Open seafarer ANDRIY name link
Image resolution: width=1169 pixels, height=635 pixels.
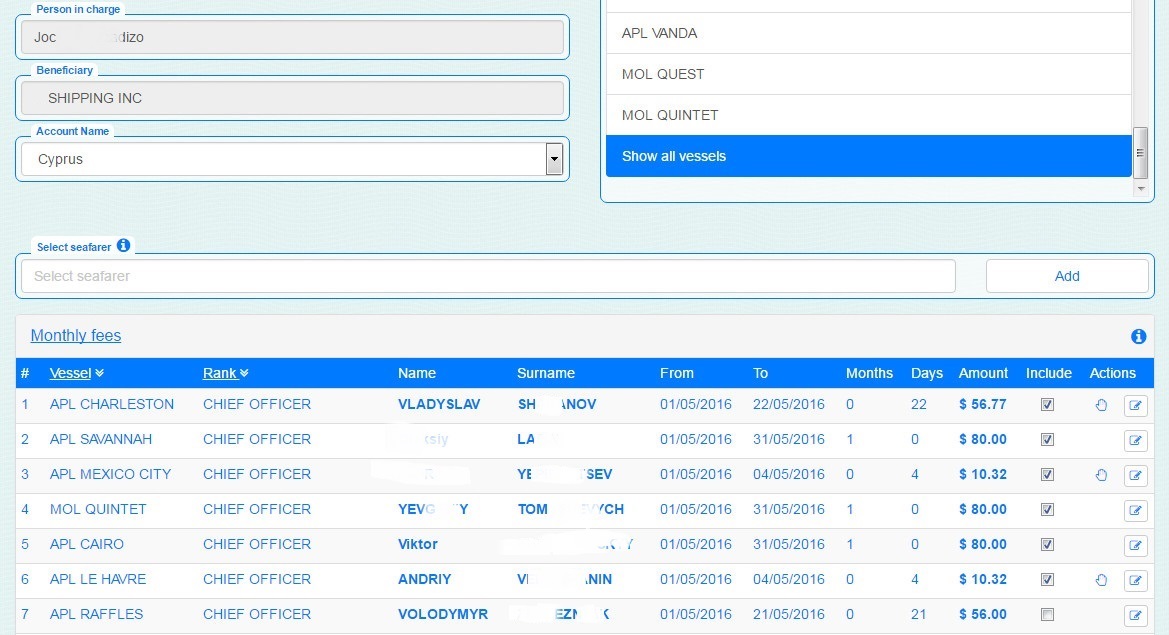tap(424, 579)
